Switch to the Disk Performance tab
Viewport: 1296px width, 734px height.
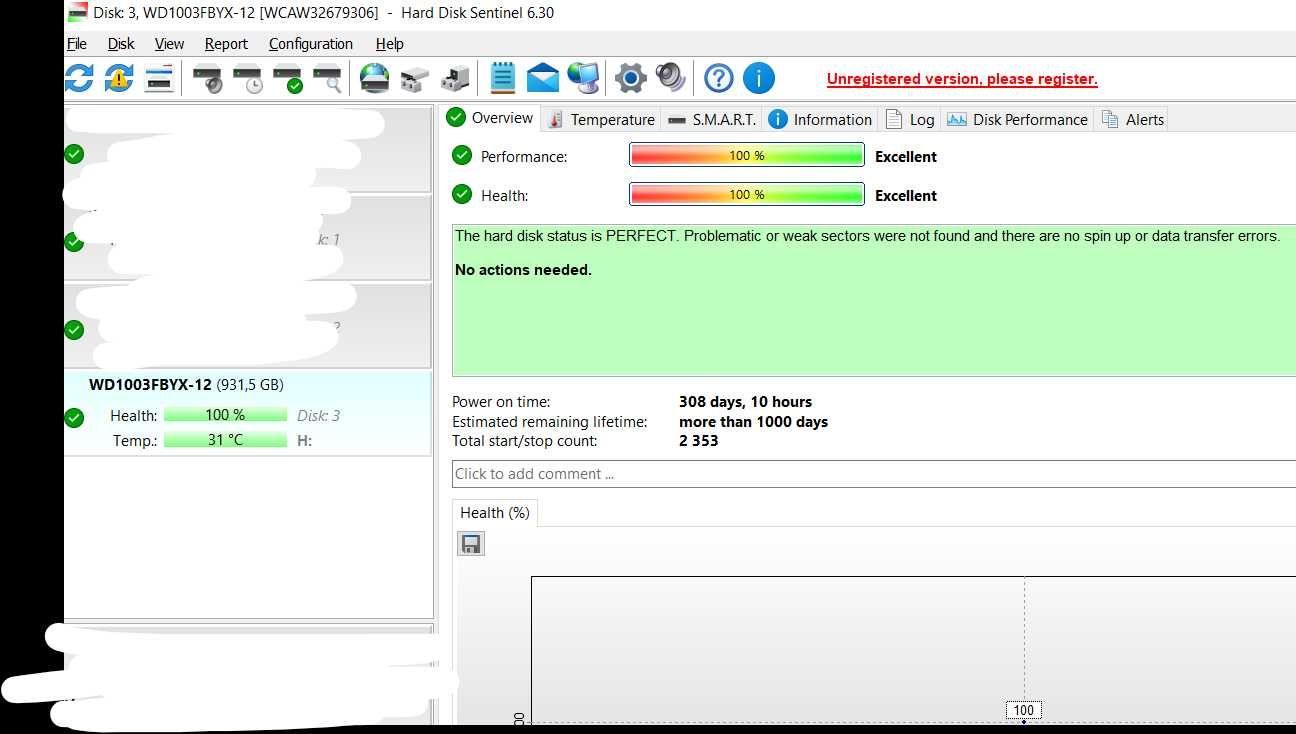(1017, 119)
